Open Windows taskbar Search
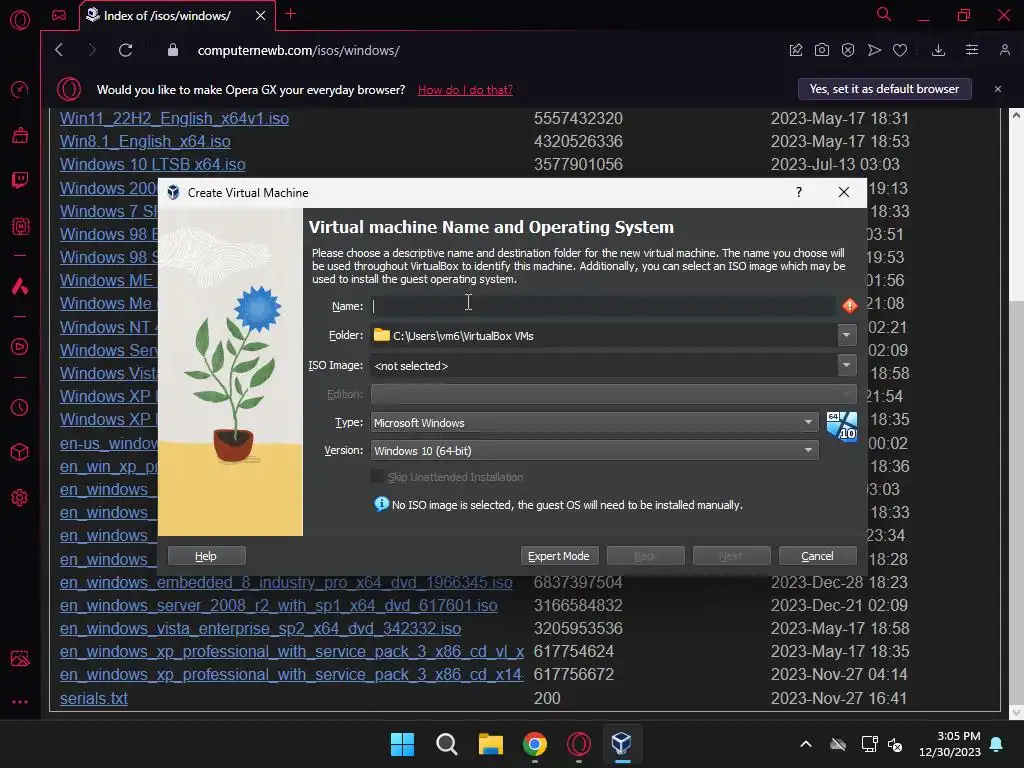The image size is (1024, 768). click(447, 744)
